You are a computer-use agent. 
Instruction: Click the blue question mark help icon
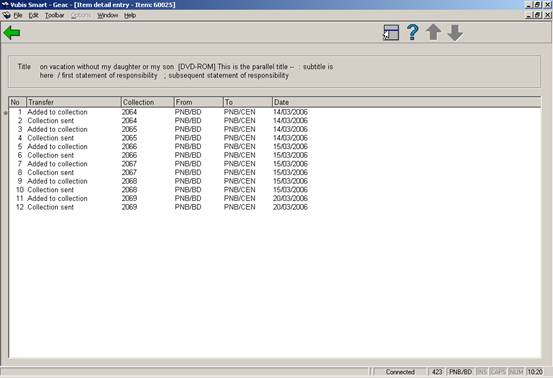(412, 32)
